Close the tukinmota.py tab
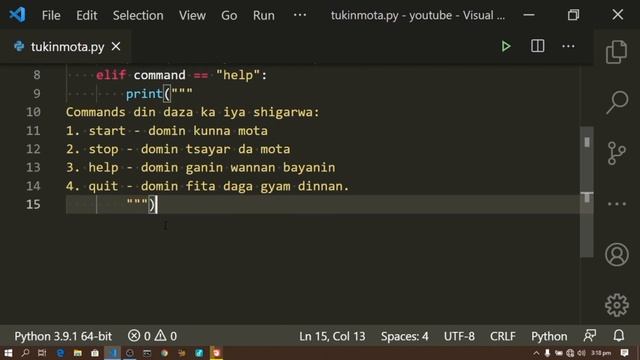The width and height of the screenshot is (640, 360). click(x=116, y=47)
